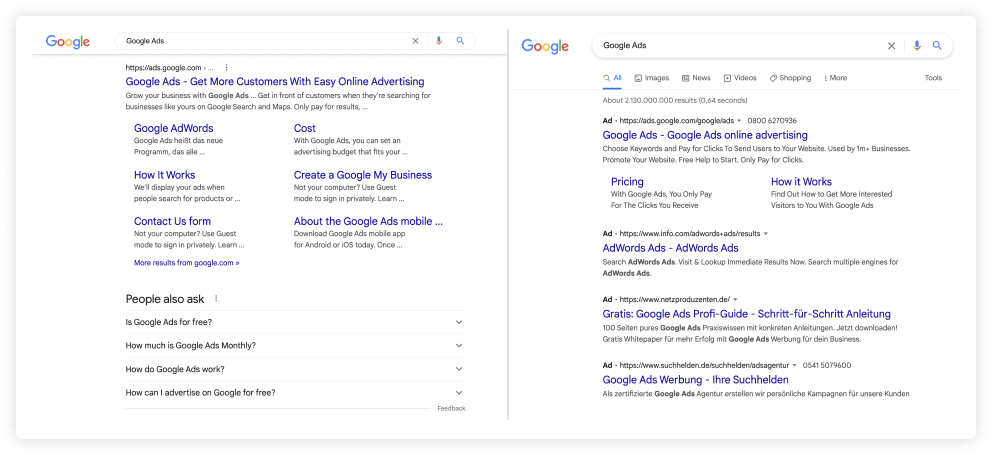Open 'Google Ads - Get More Customers' result
This screenshot has height=455, width=992.
[275, 82]
